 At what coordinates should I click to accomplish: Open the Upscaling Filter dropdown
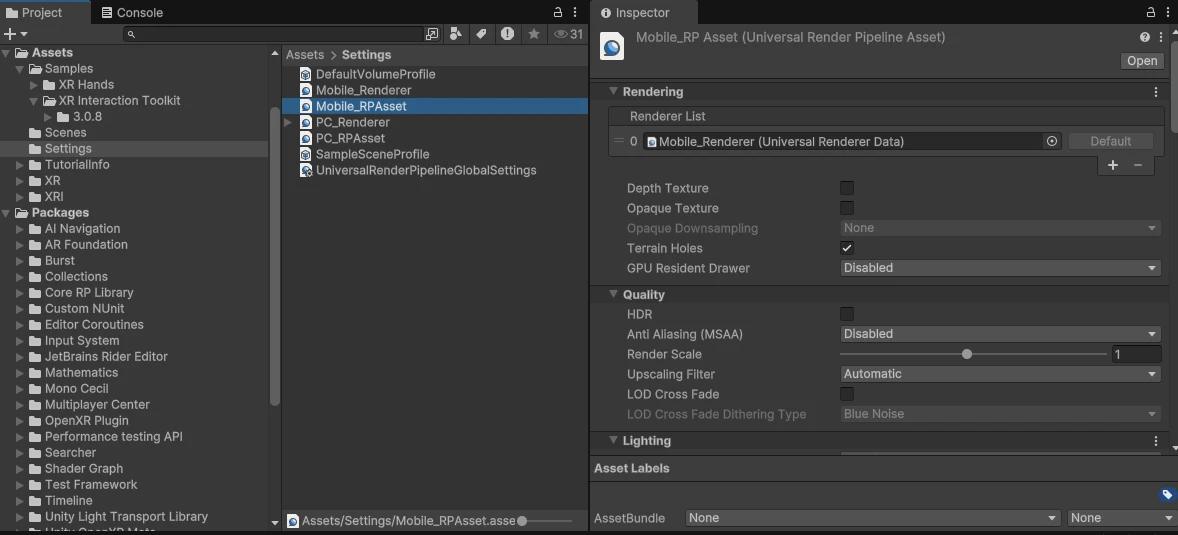point(1001,374)
